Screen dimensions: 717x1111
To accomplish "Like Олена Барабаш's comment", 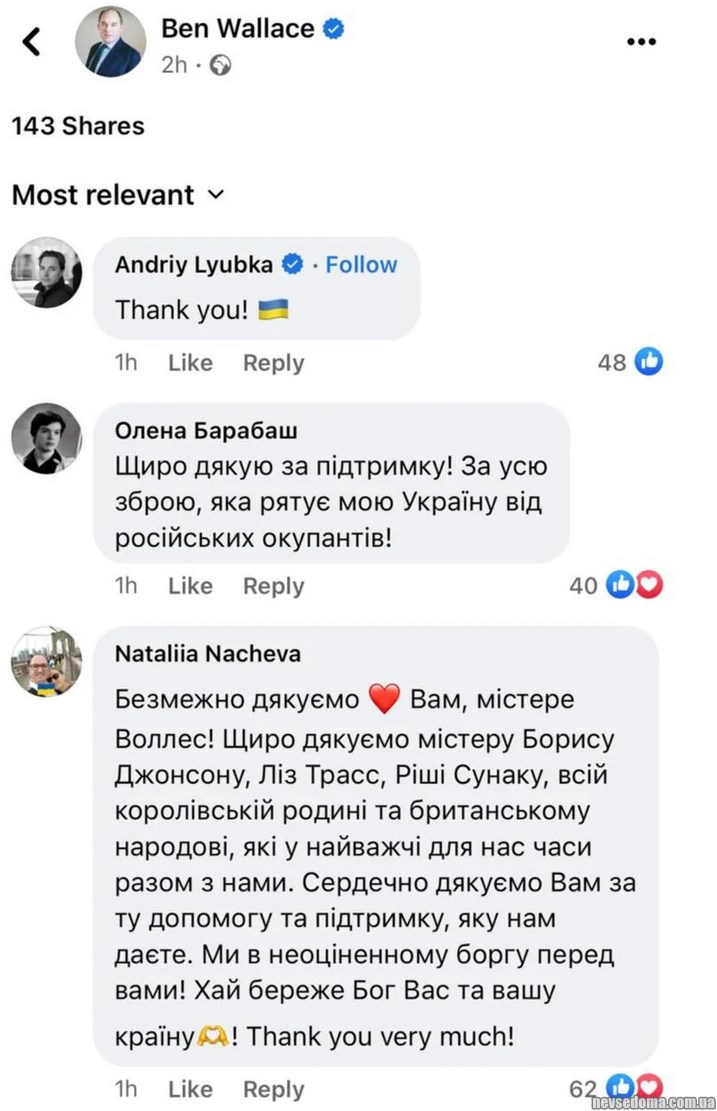I will pyautogui.click(x=190, y=585).
